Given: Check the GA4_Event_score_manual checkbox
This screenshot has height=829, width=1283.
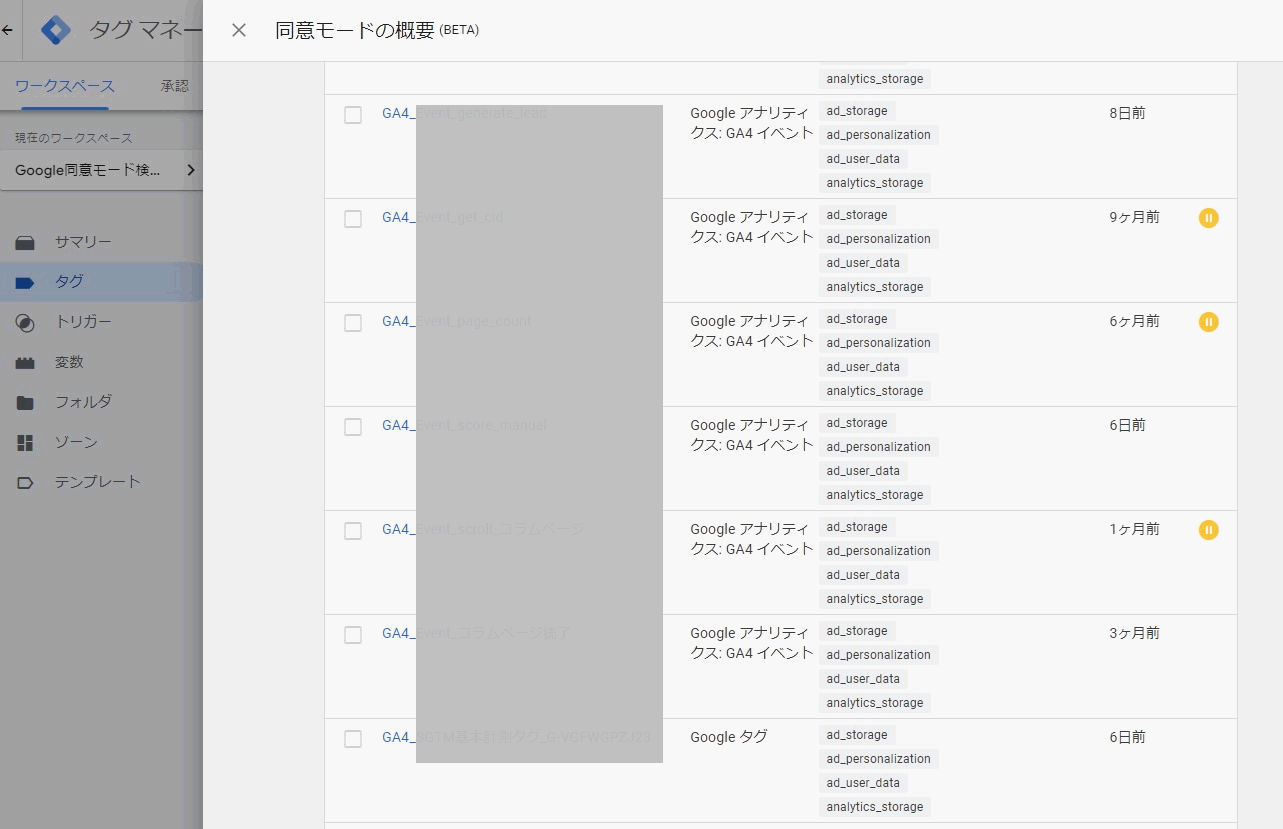Looking at the screenshot, I should point(353,427).
